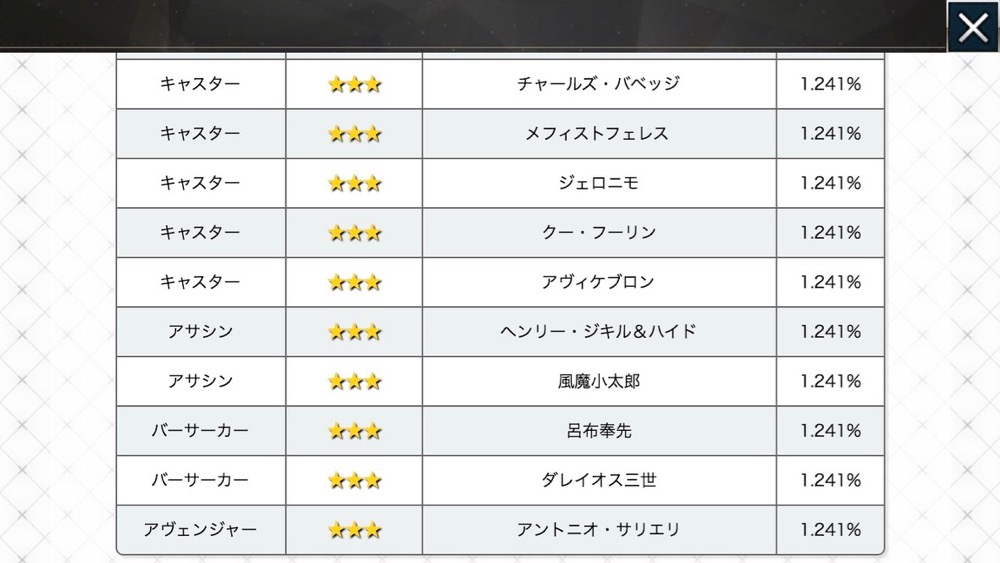Click the 1.241% rate for アントニオ・サリエリ
The height and width of the screenshot is (563, 1000).
click(830, 530)
